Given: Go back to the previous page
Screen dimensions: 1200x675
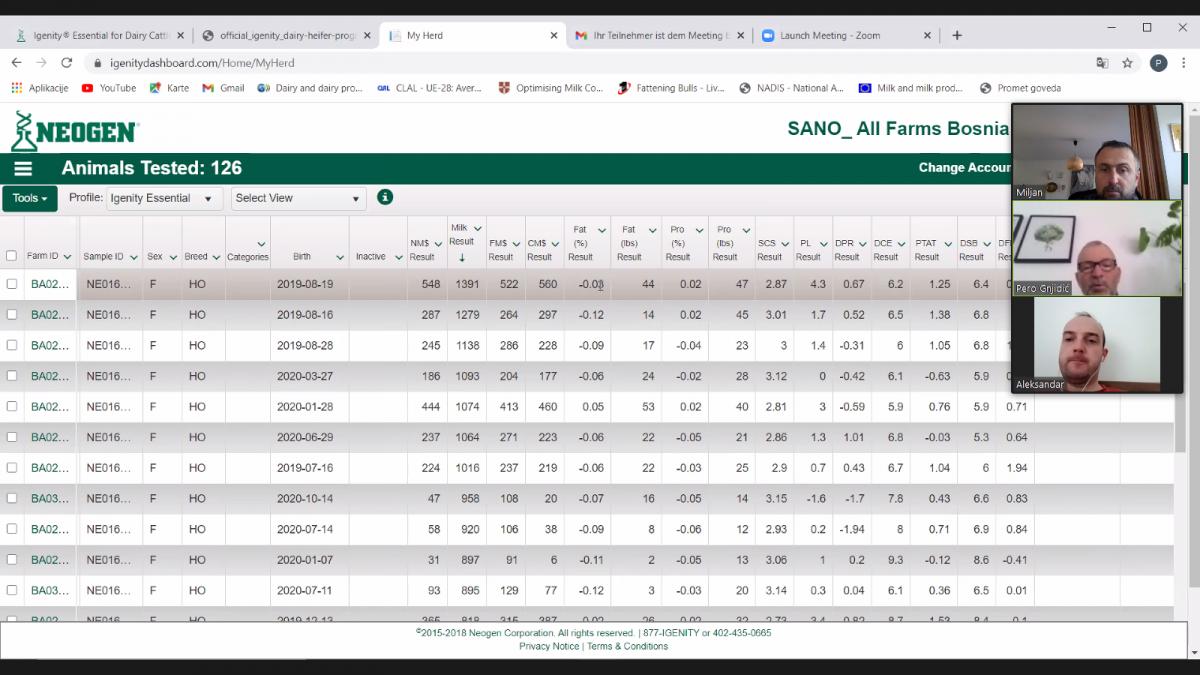Looking at the screenshot, I should click(x=16, y=62).
